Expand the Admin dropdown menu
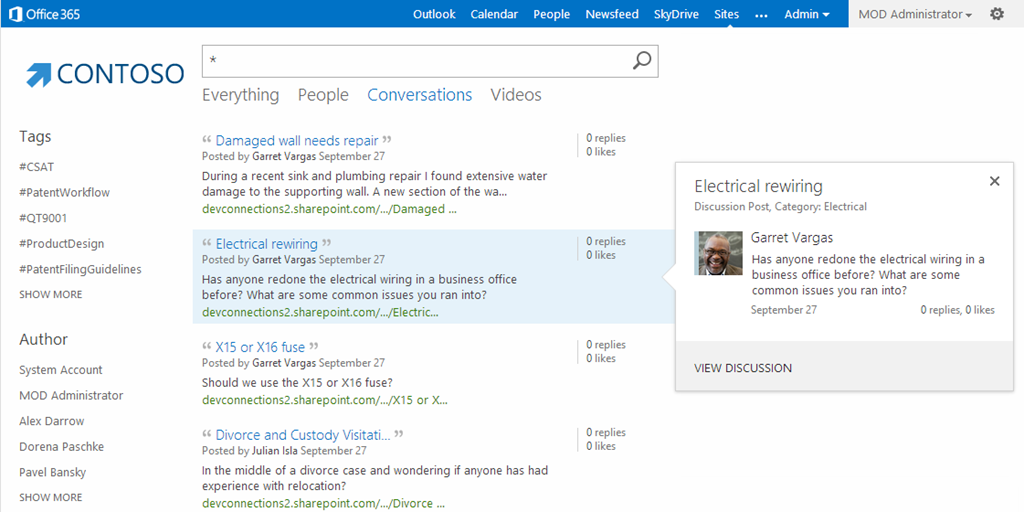The image size is (1024, 512). pos(807,14)
